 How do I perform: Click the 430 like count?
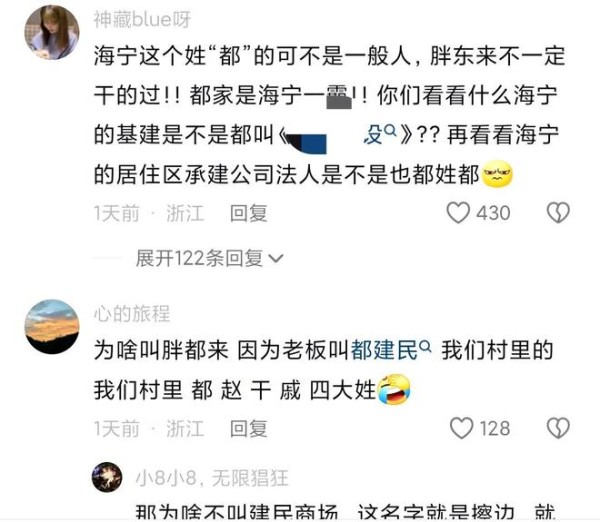point(493,213)
